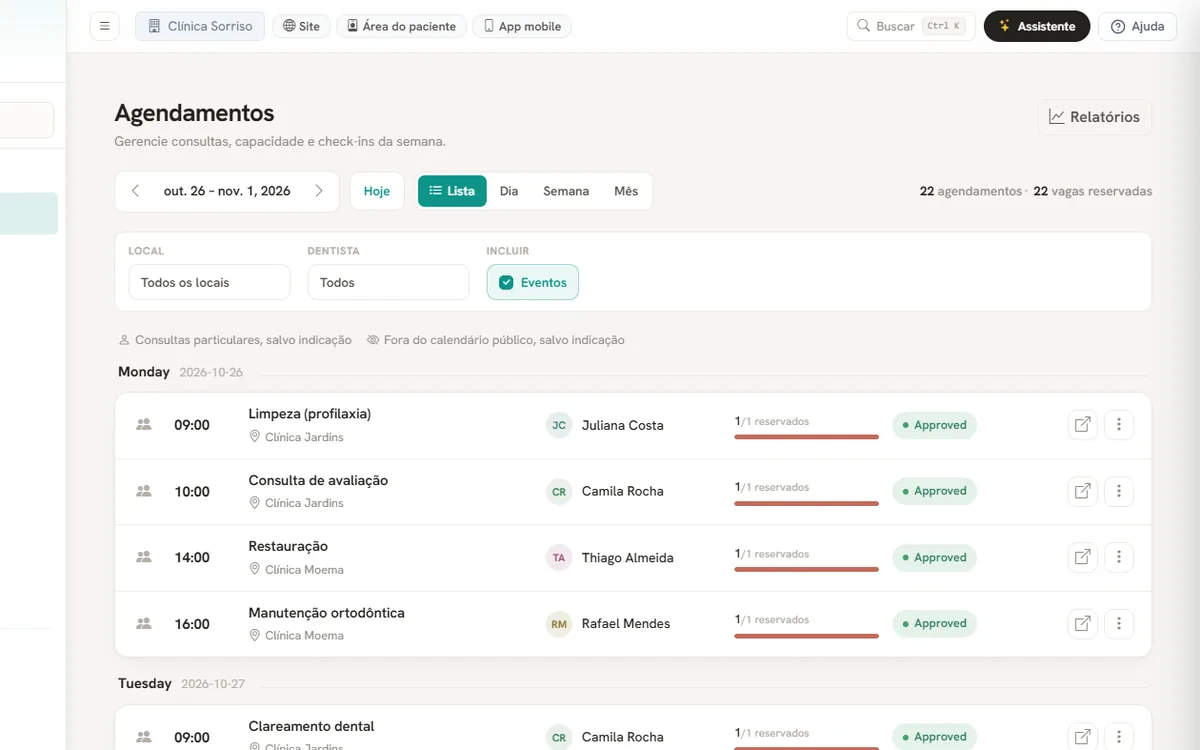Image resolution: width=1200 pixels, height=750 pixels.
Task: Open more options for Limpeza (profilaxia) row
Action: [1119, 425]
